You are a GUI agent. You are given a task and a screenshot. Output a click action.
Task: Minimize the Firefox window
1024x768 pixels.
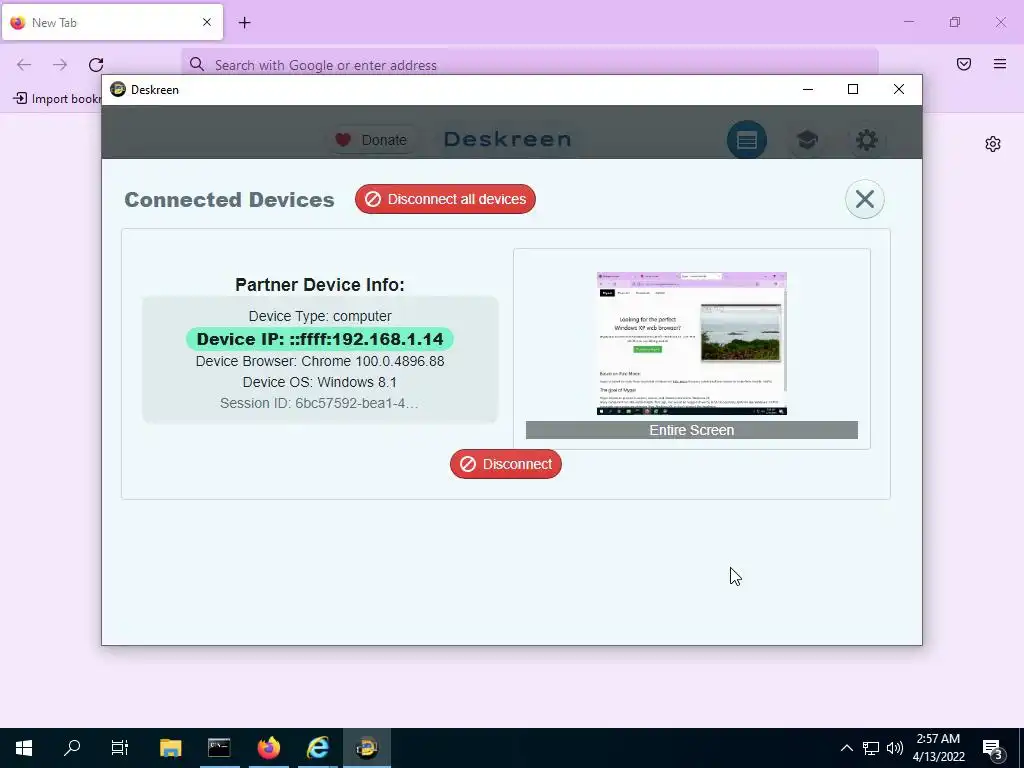point(909,22)
